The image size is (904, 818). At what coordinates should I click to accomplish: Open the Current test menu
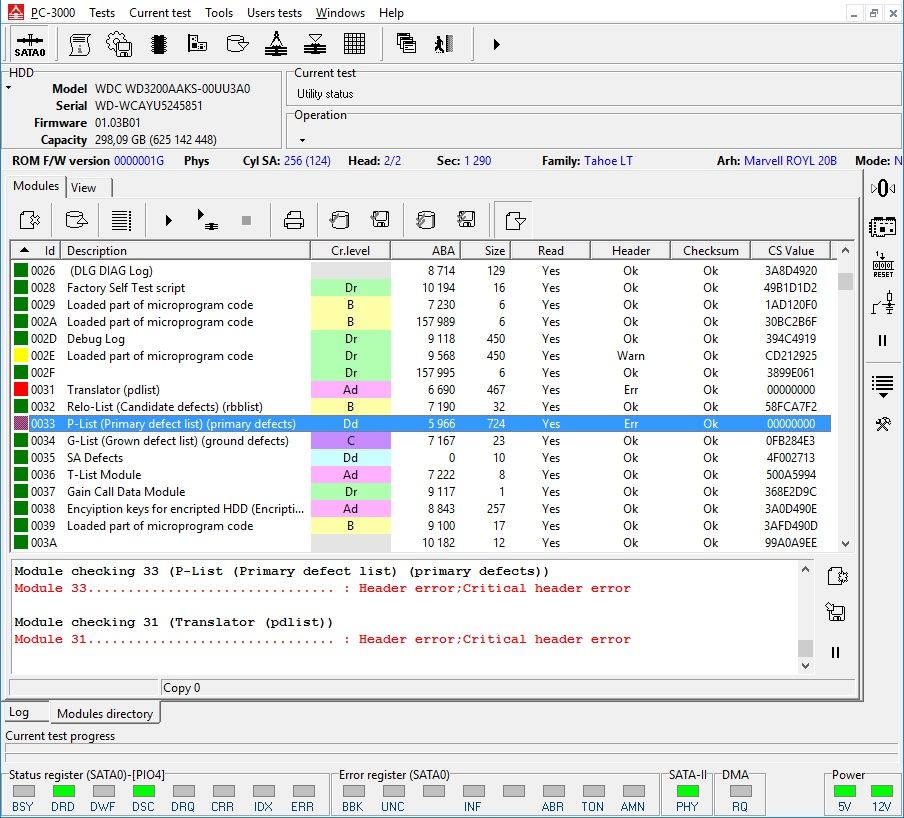[x=160, y=13]
